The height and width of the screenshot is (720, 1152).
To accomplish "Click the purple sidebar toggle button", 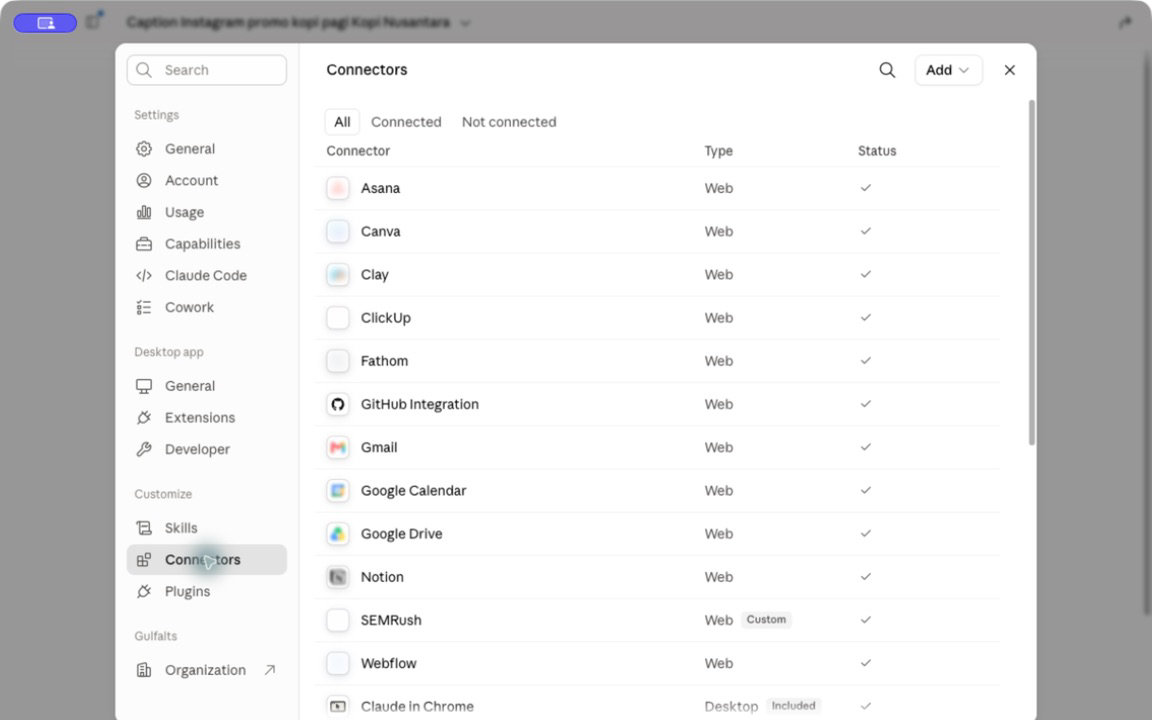I will click(x=46, y=23).
